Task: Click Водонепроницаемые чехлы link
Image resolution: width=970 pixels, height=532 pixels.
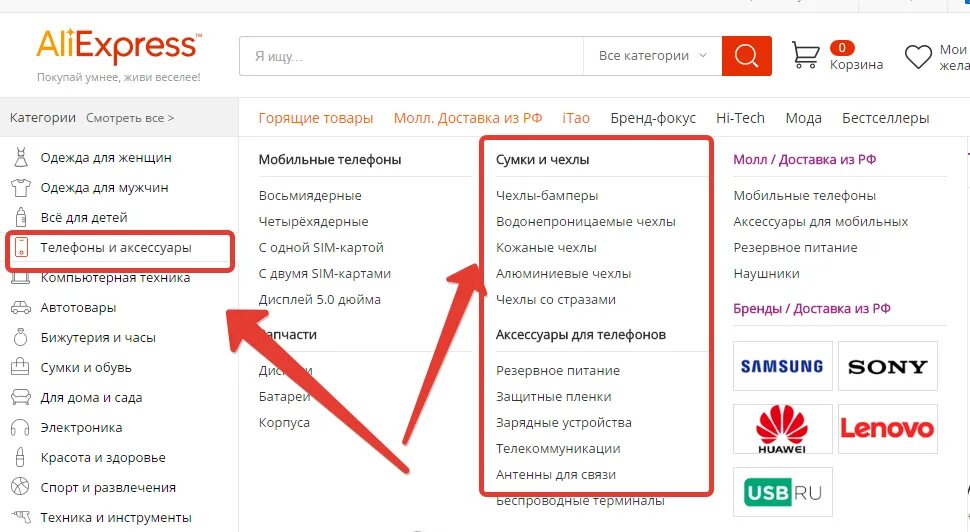Action: tap(585, 221)
